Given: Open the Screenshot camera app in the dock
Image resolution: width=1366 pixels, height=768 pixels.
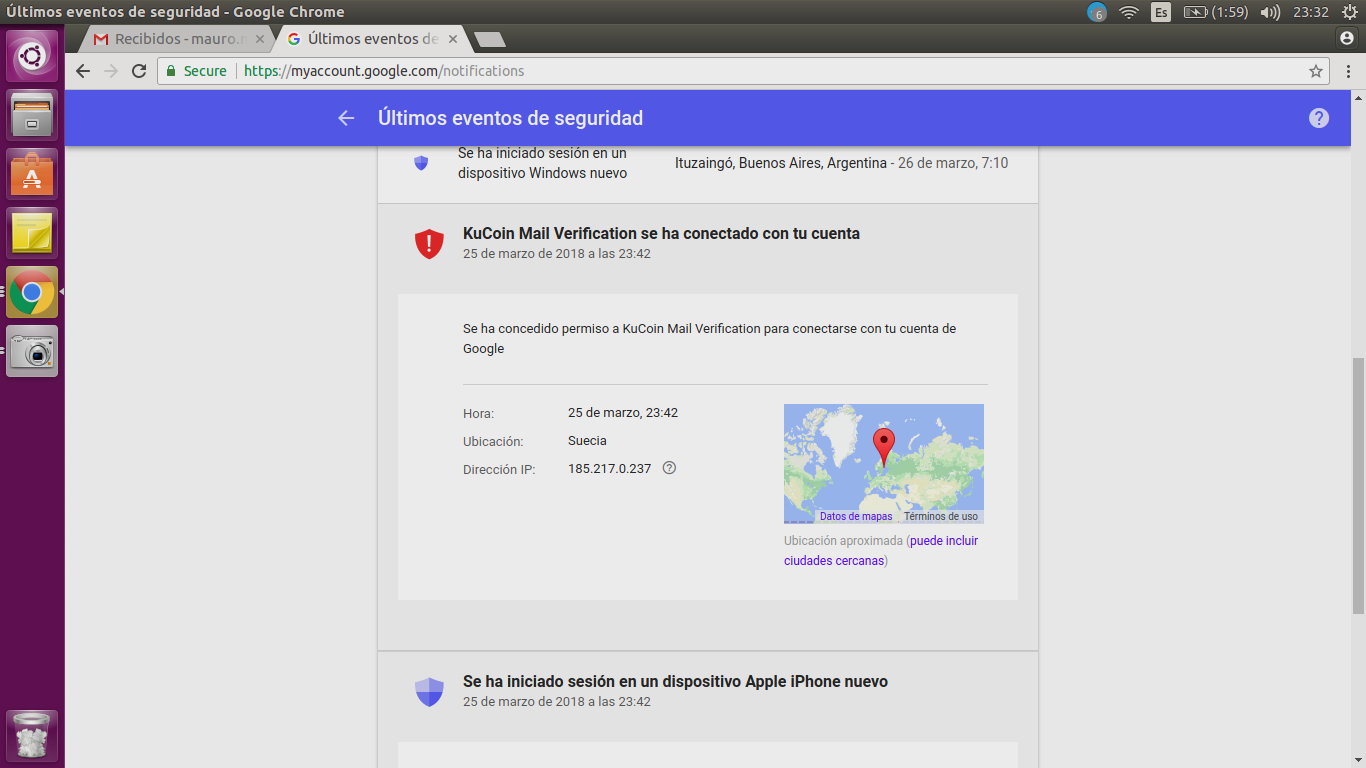Looking at the screenshot, I should [x=32, y=351].
